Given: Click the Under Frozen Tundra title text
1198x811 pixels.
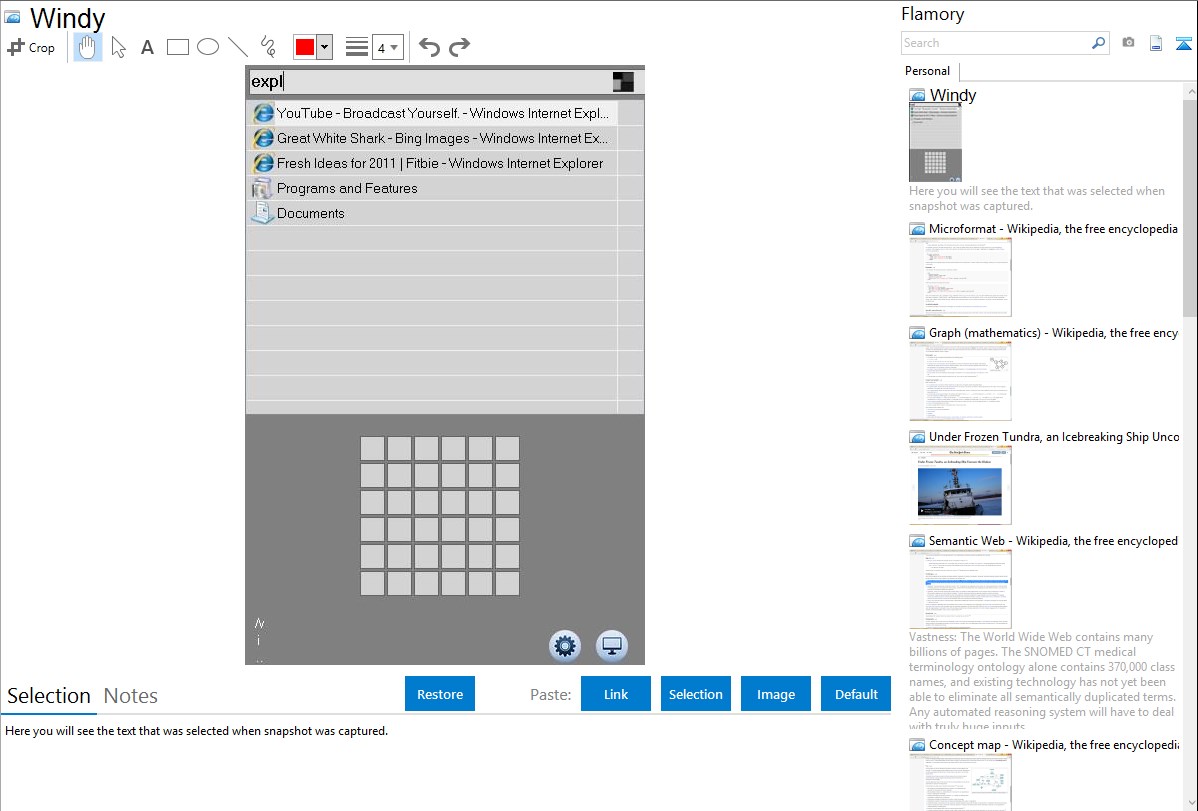Looking at the screenshot, I should pyautogui.click(x=1054, y=436).
